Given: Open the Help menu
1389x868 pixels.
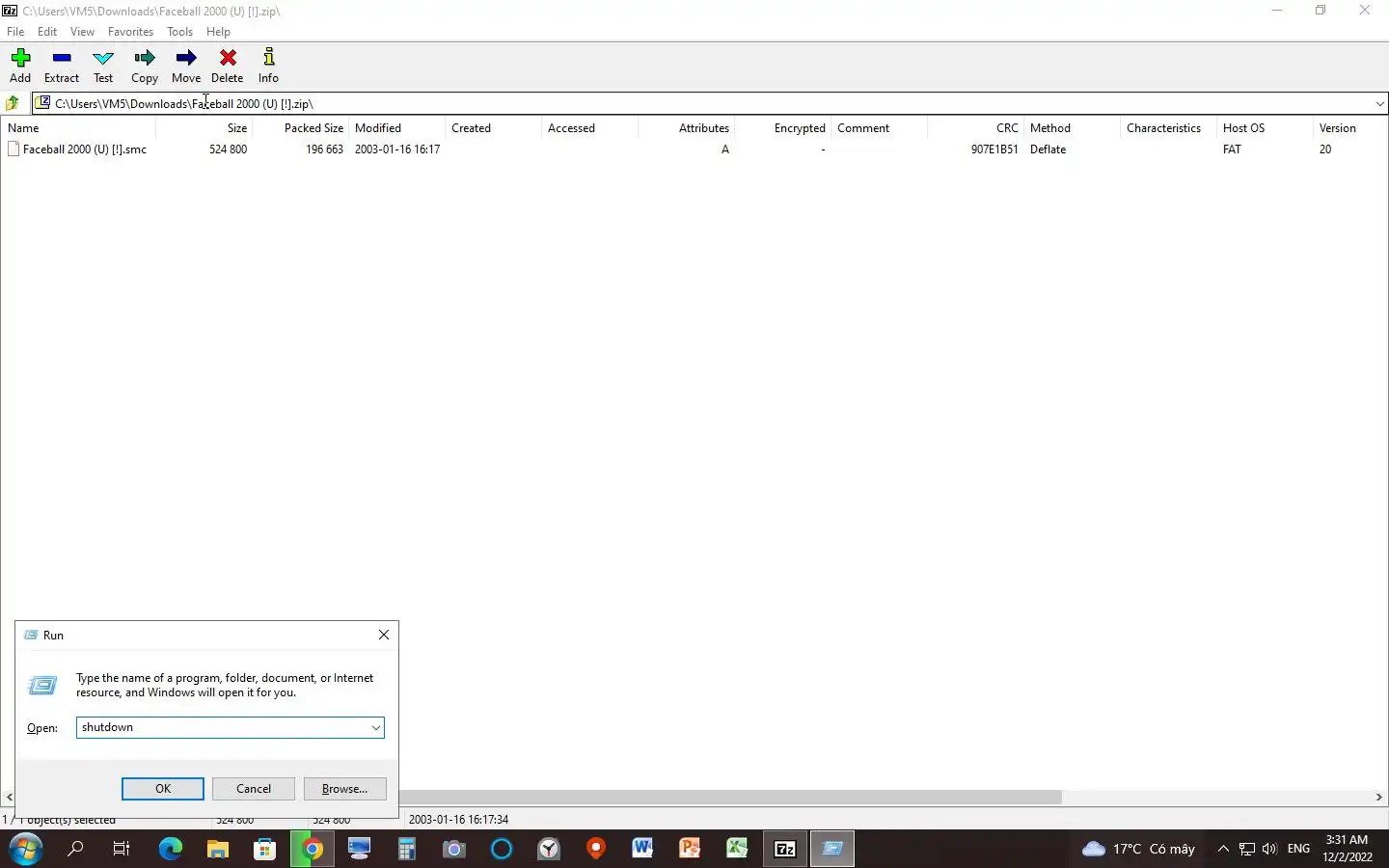Looking at the screenshot, I should coord(218,32).
